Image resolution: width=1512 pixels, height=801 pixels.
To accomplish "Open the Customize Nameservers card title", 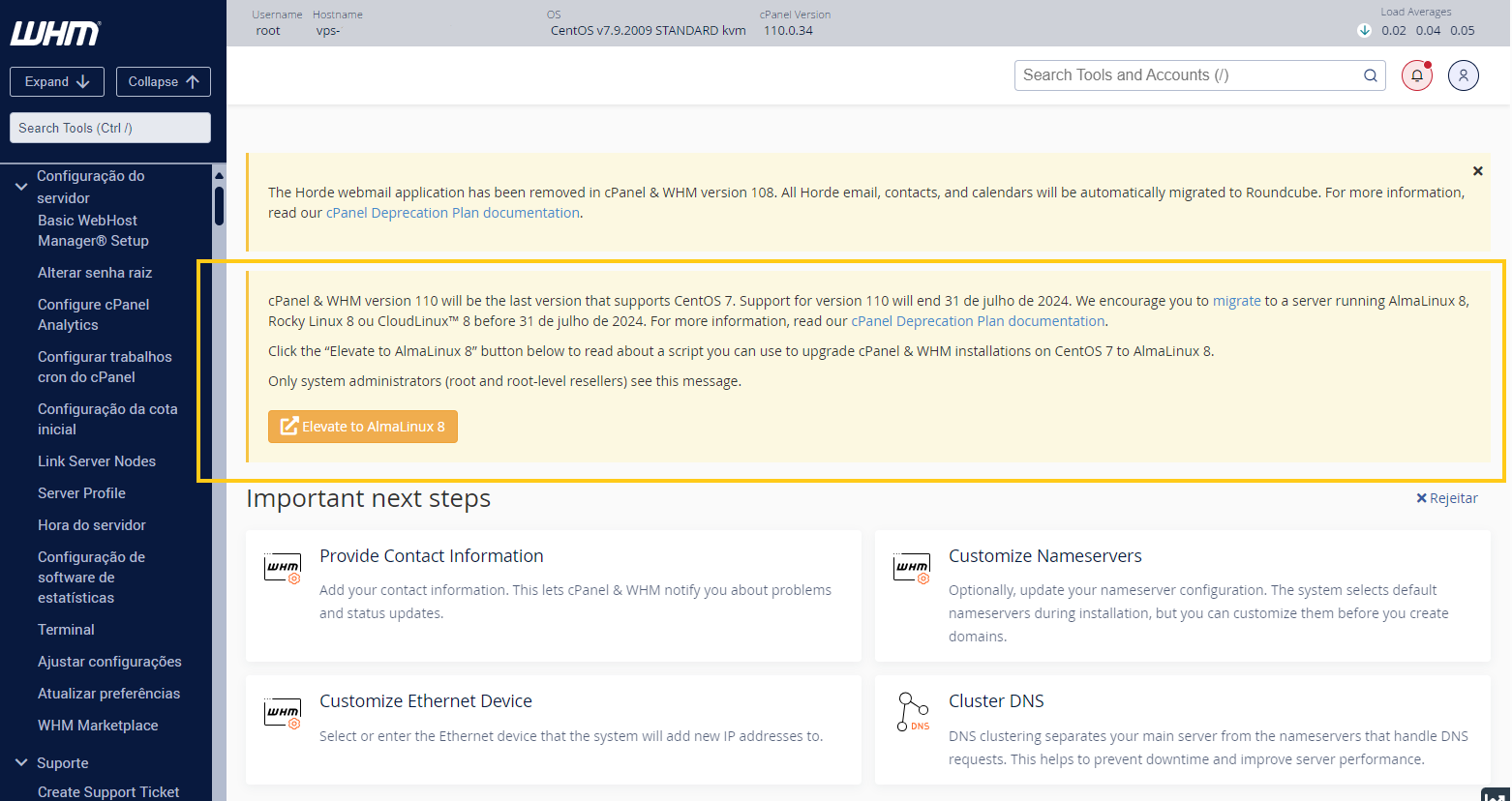I will coord(1045,556).
